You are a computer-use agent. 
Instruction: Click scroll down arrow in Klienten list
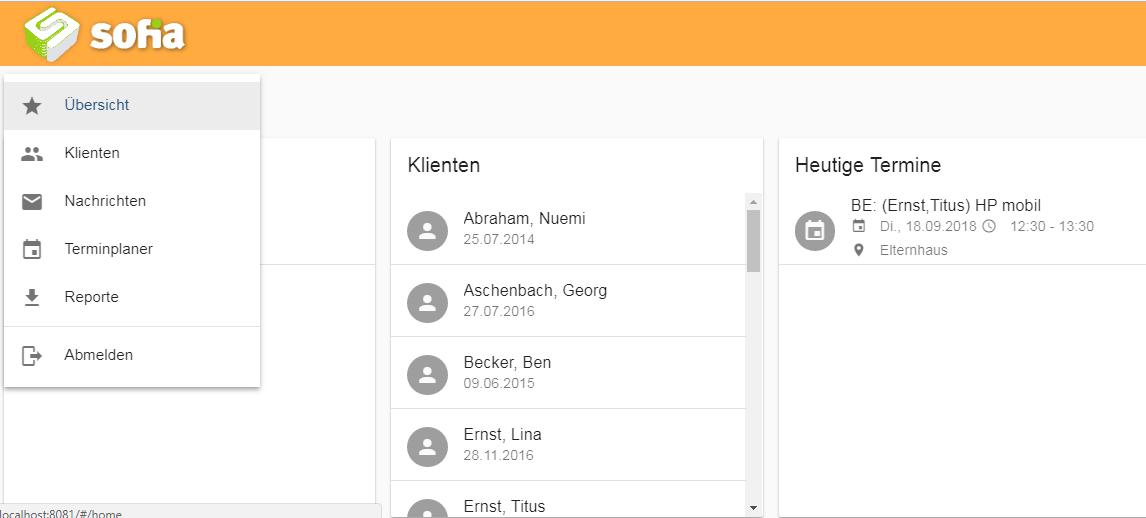[753, 508]
